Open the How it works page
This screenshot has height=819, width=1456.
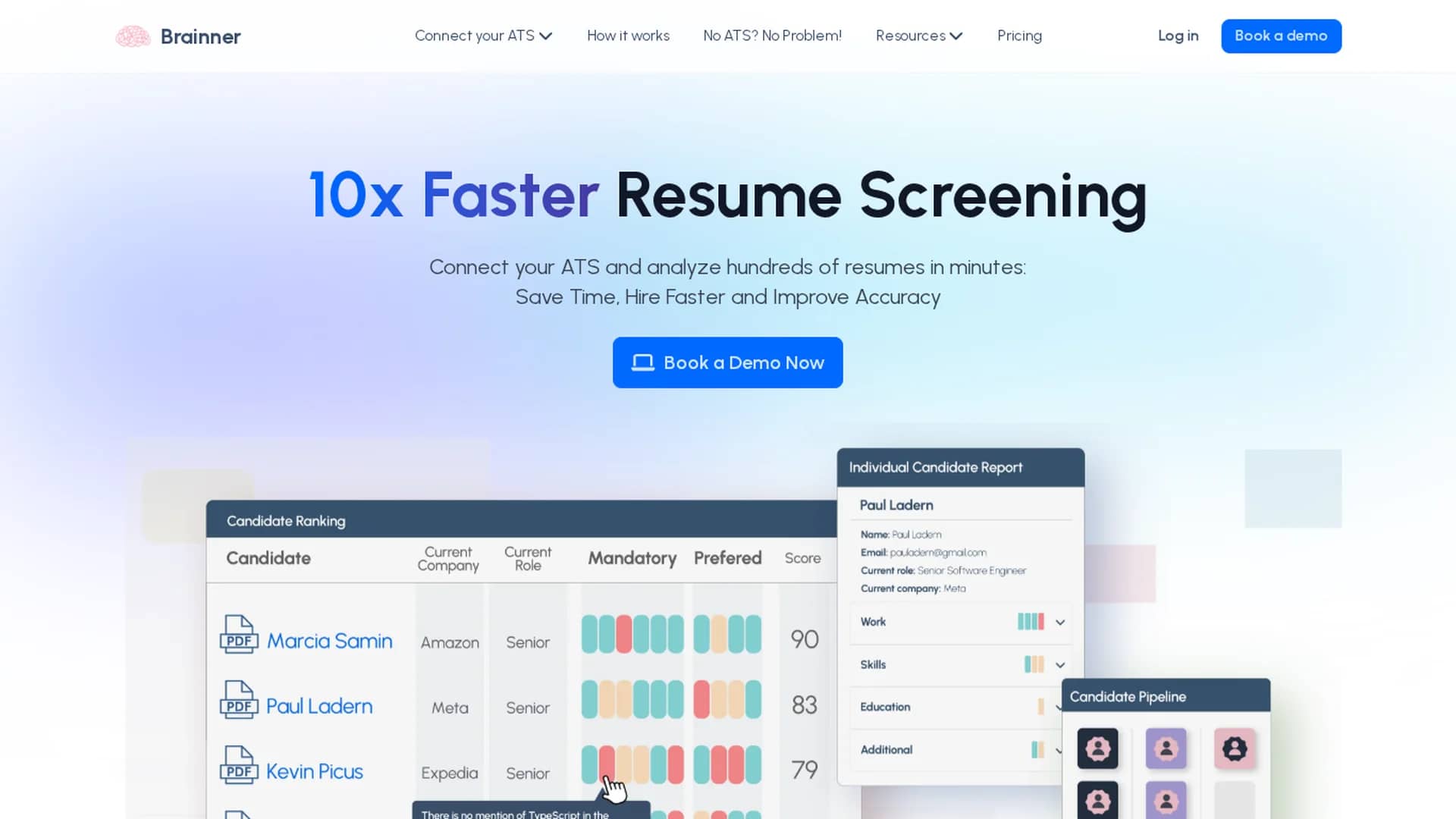coord(628,36)
